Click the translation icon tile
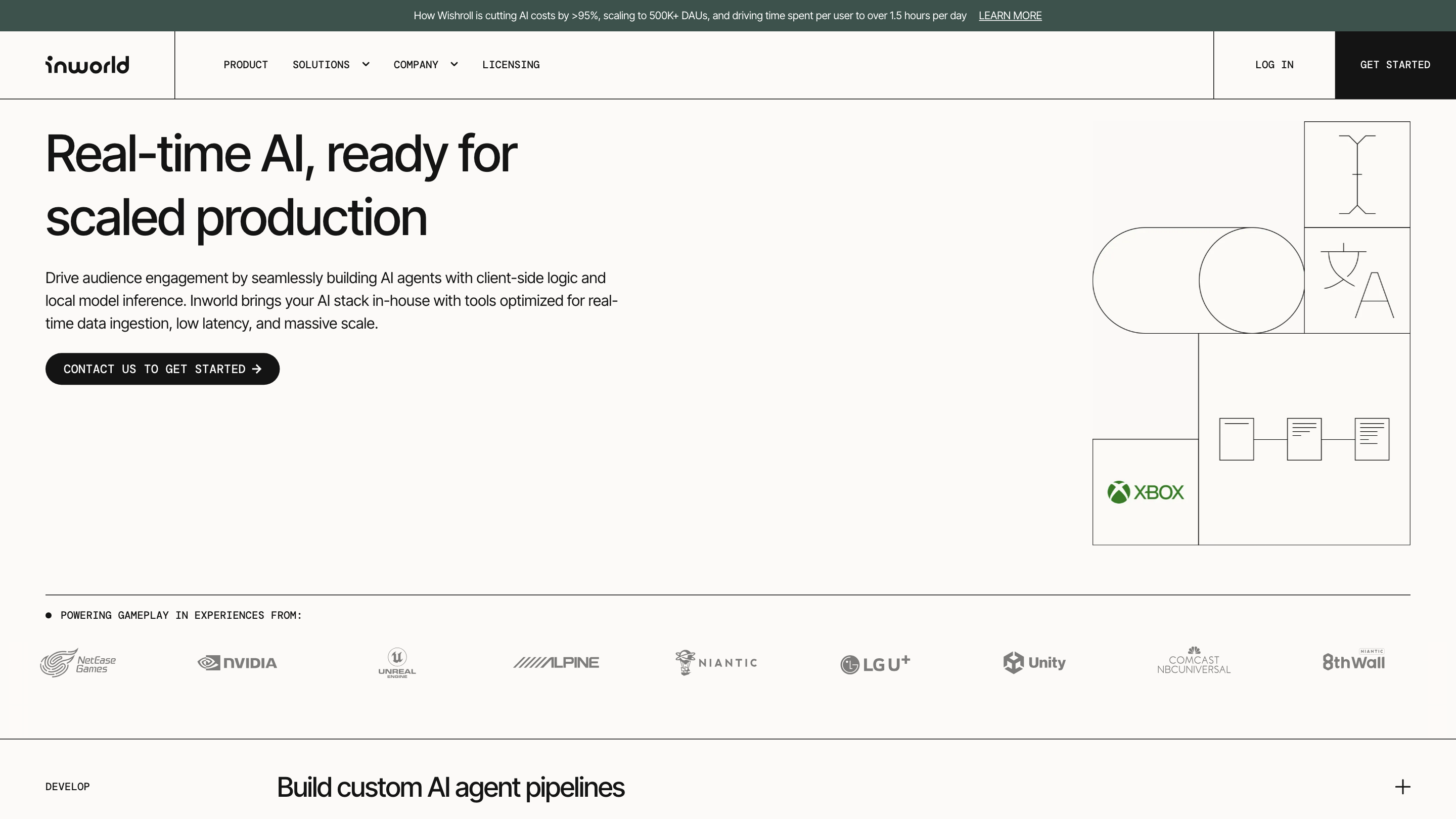This screenshot has height=819, width=1456. [1356, 281]
